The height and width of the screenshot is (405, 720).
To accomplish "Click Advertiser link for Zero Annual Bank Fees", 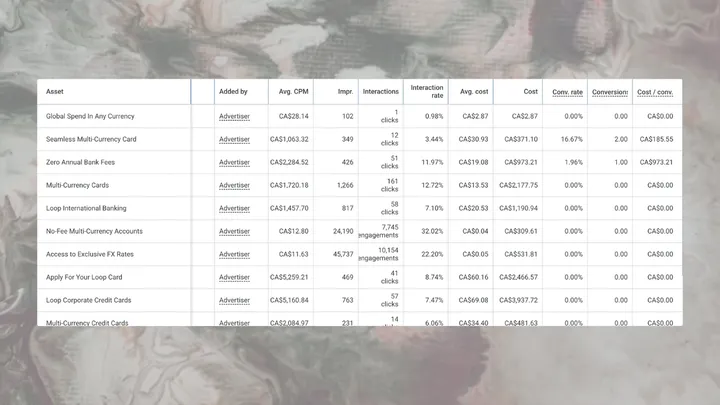I will [234, 162].
